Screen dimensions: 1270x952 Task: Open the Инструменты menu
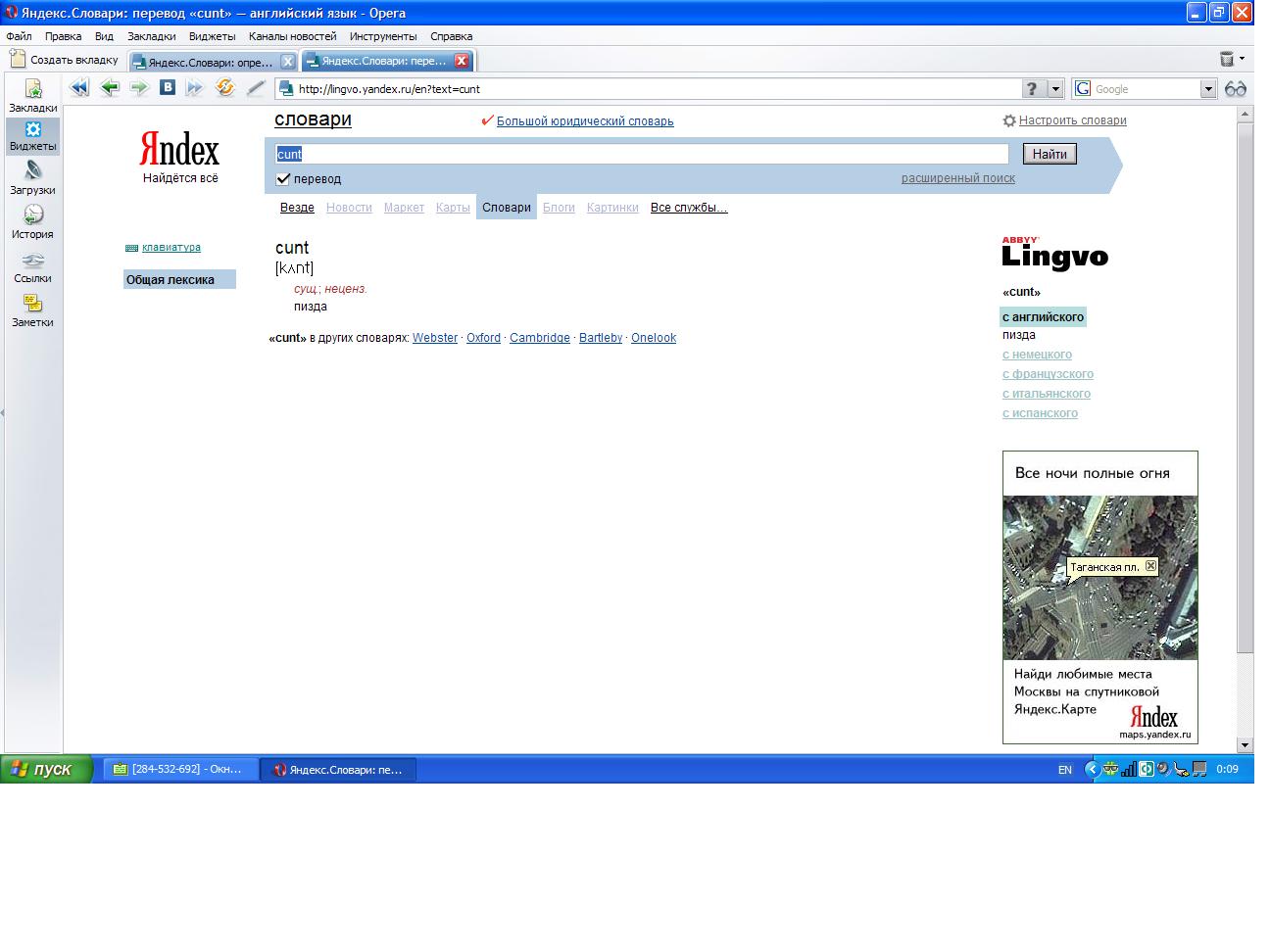point(383,36)
